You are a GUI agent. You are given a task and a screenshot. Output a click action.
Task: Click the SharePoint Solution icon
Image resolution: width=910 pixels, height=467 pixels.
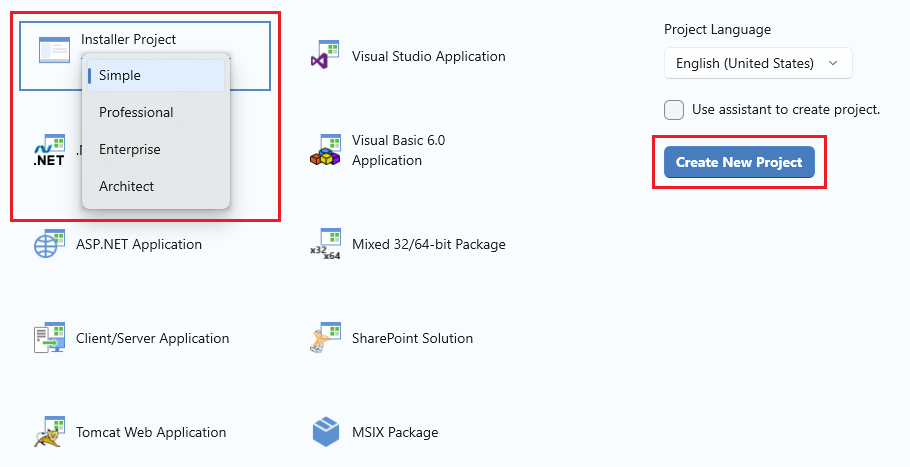[x=325, y=338]
